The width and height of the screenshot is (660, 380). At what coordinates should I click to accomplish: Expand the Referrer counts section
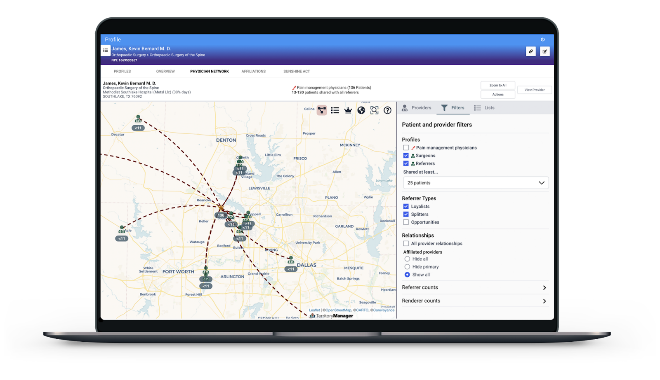tap(475, 287)
